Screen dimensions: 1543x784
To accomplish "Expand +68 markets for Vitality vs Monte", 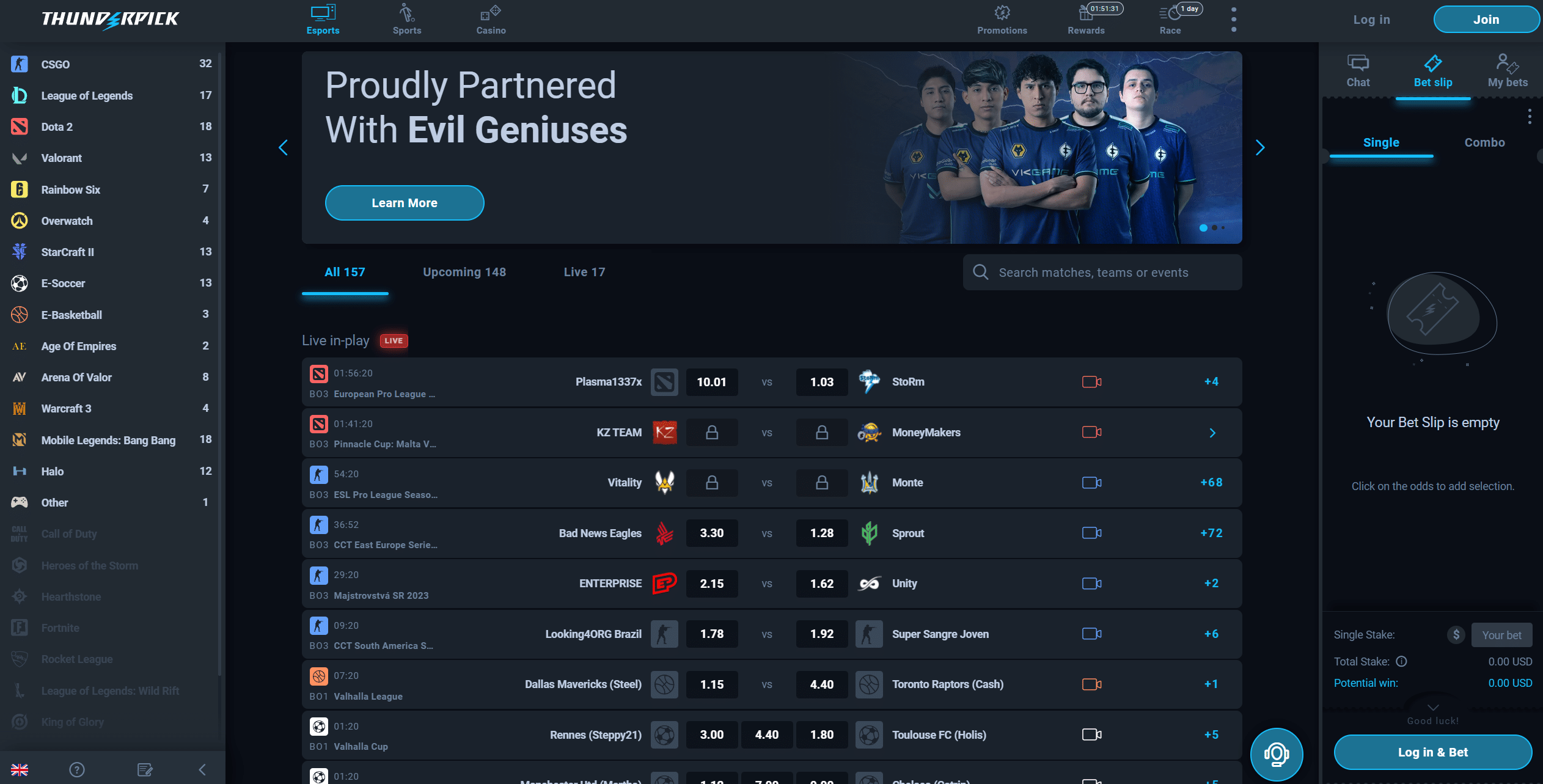I will [x=1211, y=483].
